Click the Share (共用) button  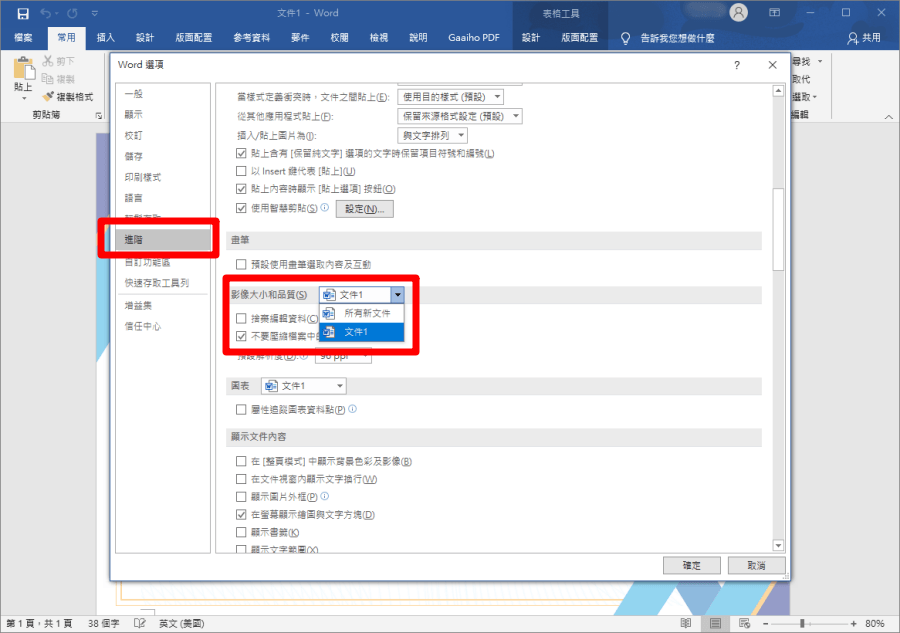point(864,38)
